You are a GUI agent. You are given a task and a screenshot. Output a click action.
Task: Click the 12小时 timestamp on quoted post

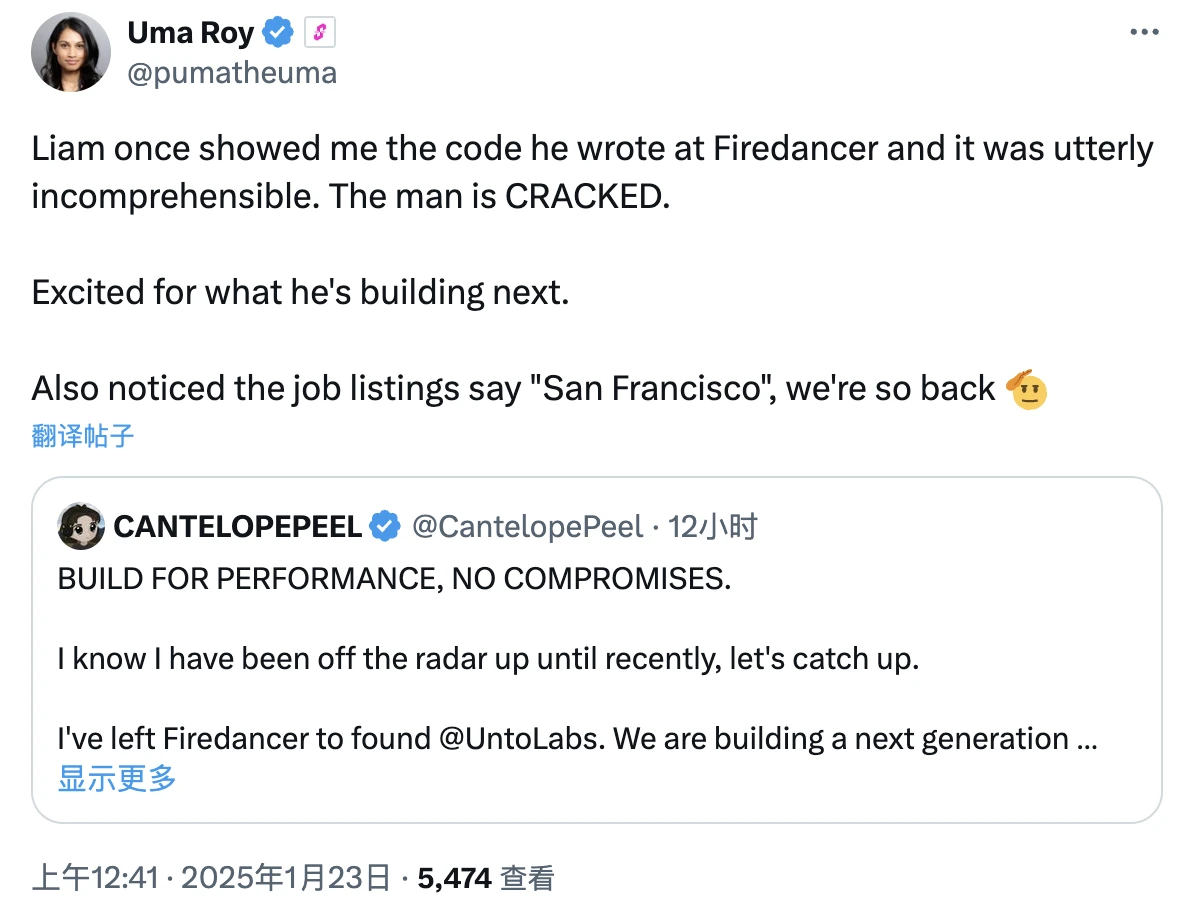coord(712,526)
